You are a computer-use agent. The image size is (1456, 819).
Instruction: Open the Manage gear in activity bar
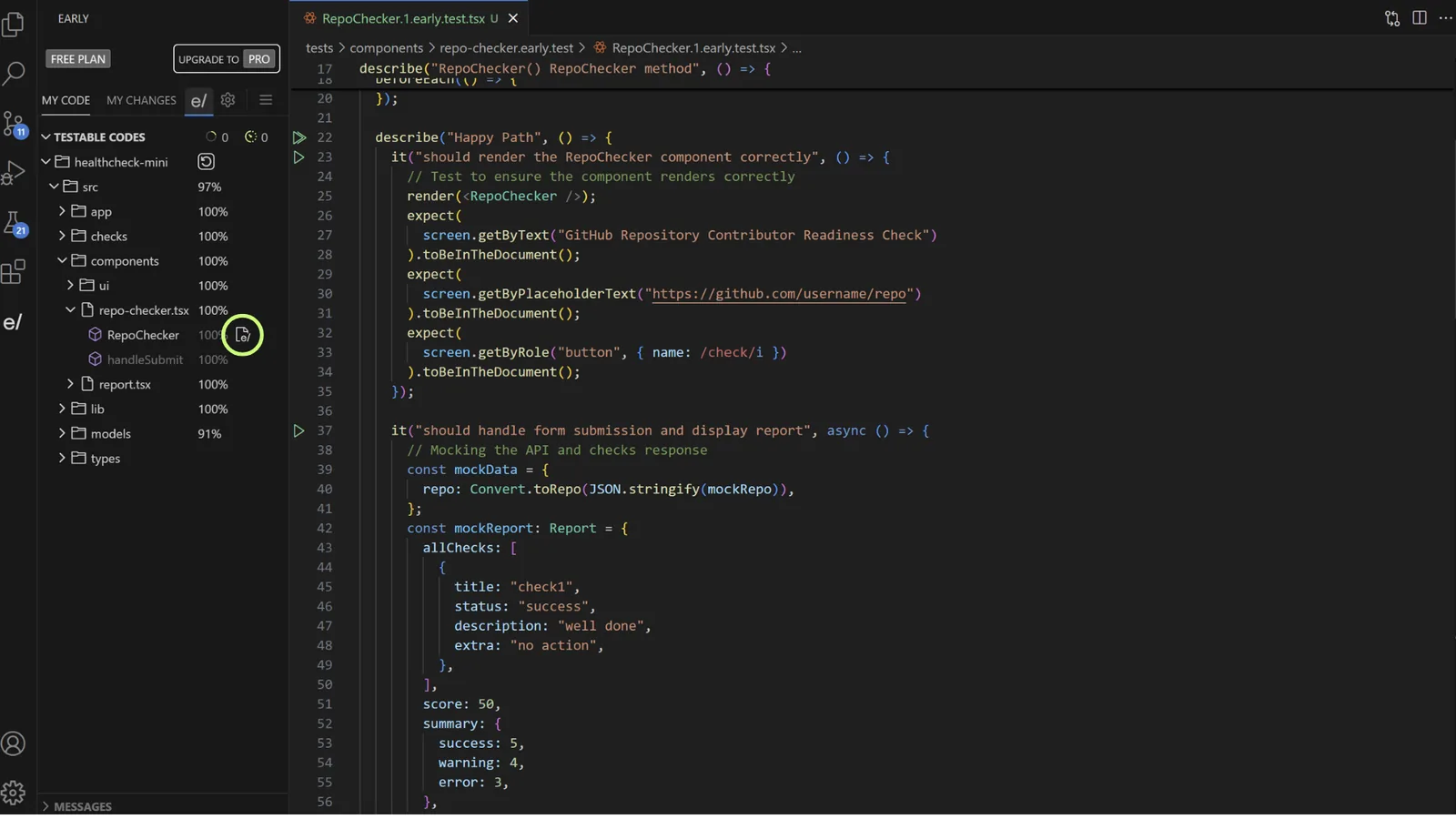pyautogui.click(x=14, y=793)
